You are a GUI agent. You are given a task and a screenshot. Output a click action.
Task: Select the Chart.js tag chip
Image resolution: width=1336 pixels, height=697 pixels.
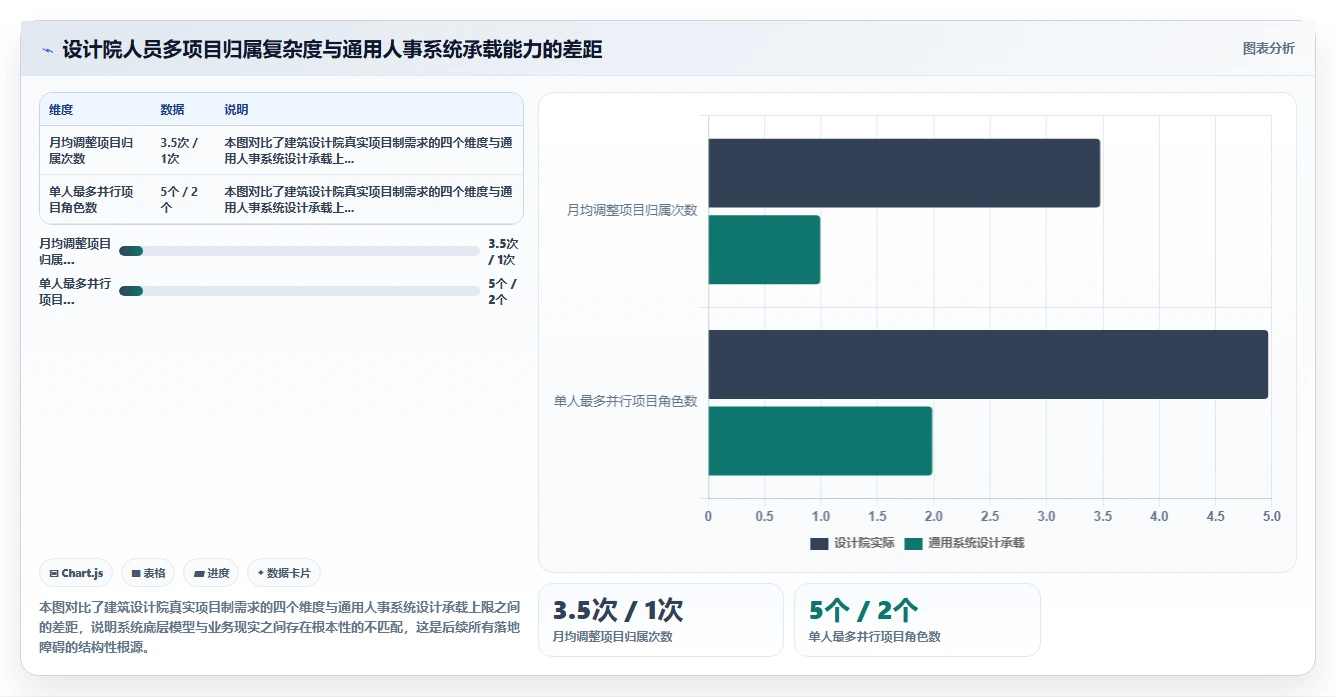(76, 573)
